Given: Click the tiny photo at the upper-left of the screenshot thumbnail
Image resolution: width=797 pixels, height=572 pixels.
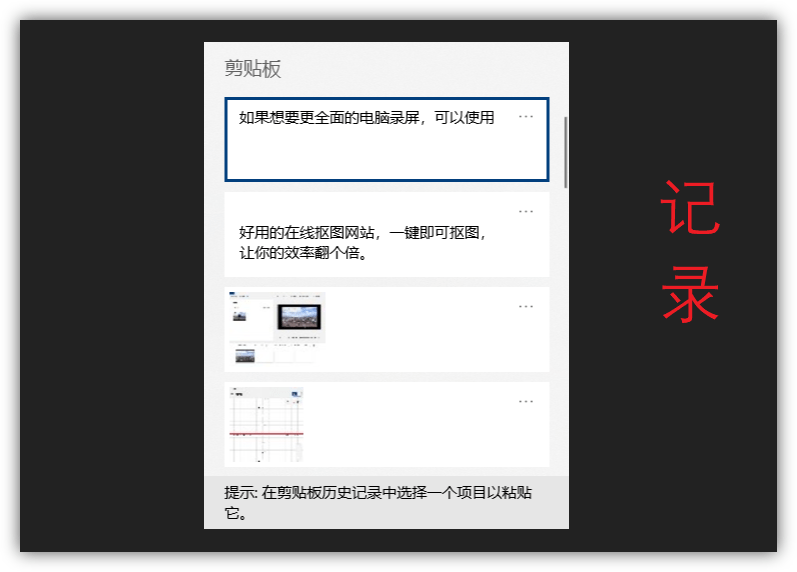Looking at the screenshot, I should point(239,316).
